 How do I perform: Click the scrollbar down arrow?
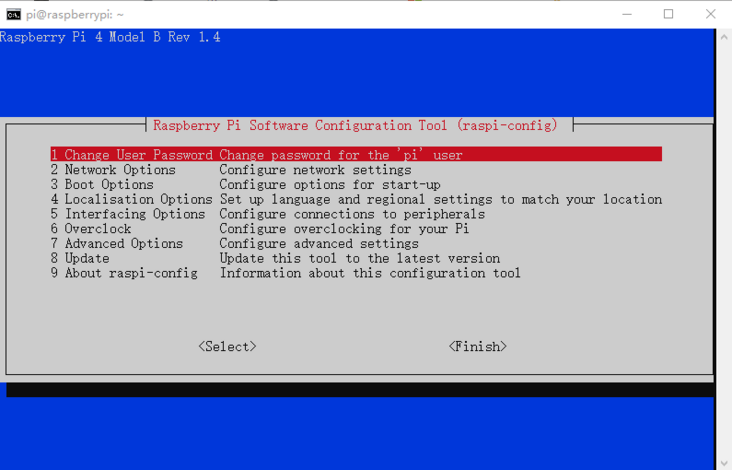(x=724, y=462)
